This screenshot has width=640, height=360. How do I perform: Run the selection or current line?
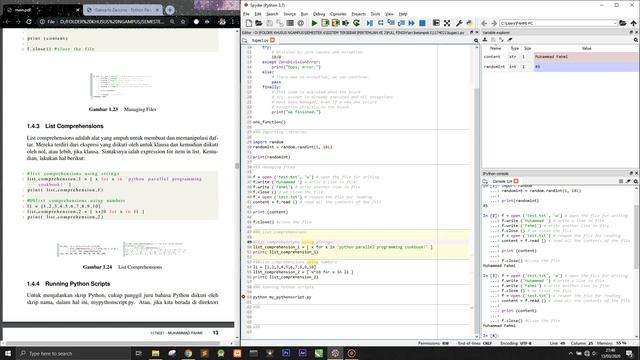click(x=346, y=23)
